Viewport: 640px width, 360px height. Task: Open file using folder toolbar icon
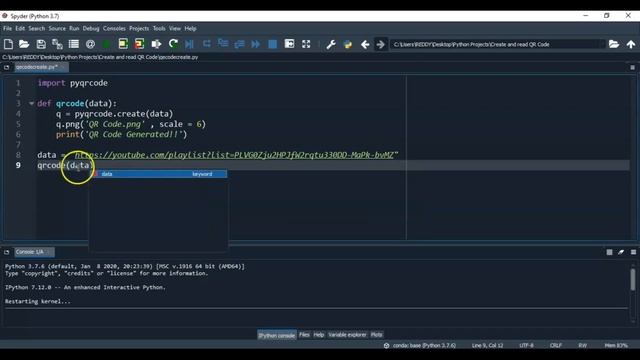24,44
